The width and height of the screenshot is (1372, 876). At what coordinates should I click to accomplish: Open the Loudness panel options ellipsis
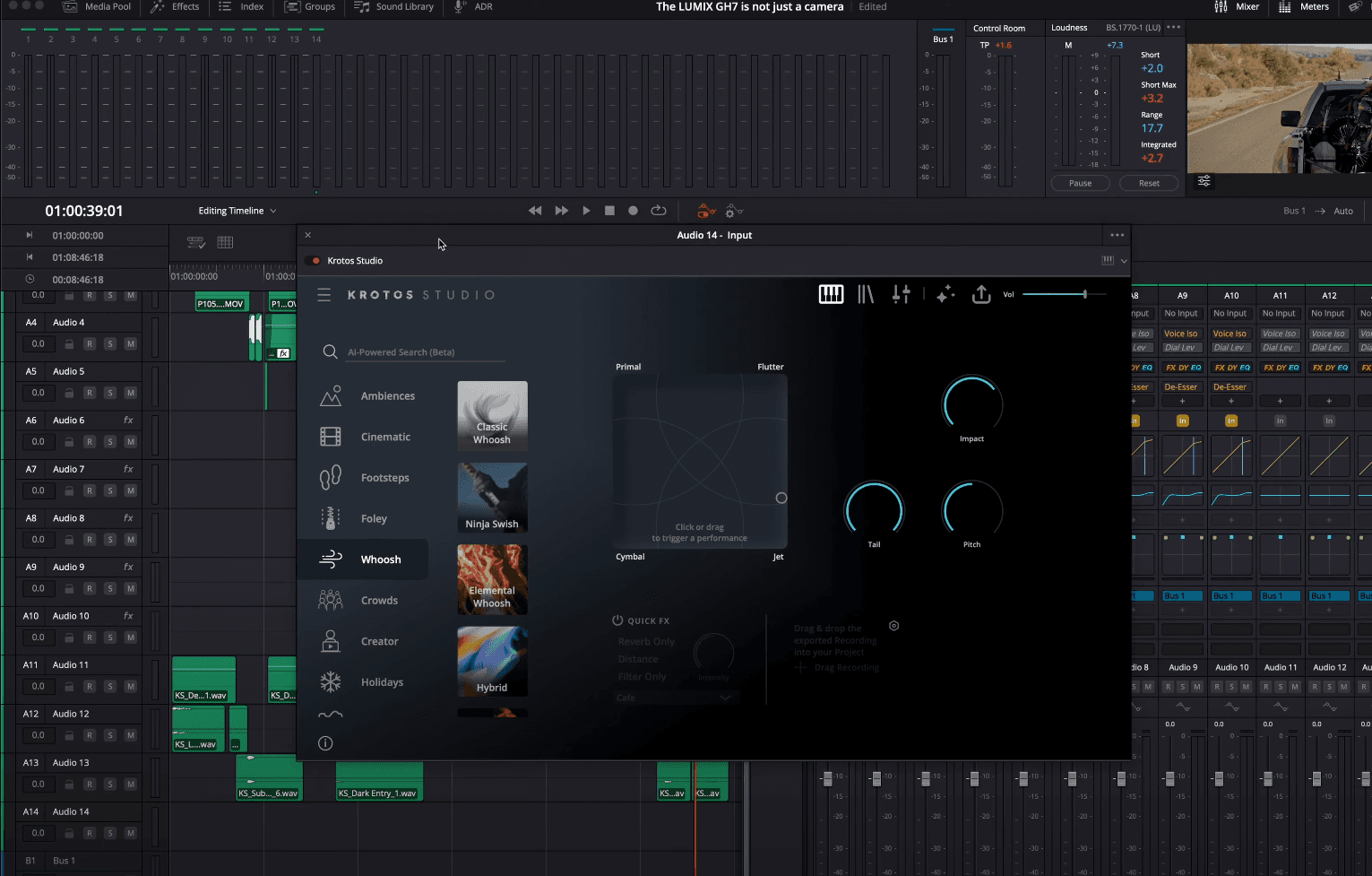1173,27
